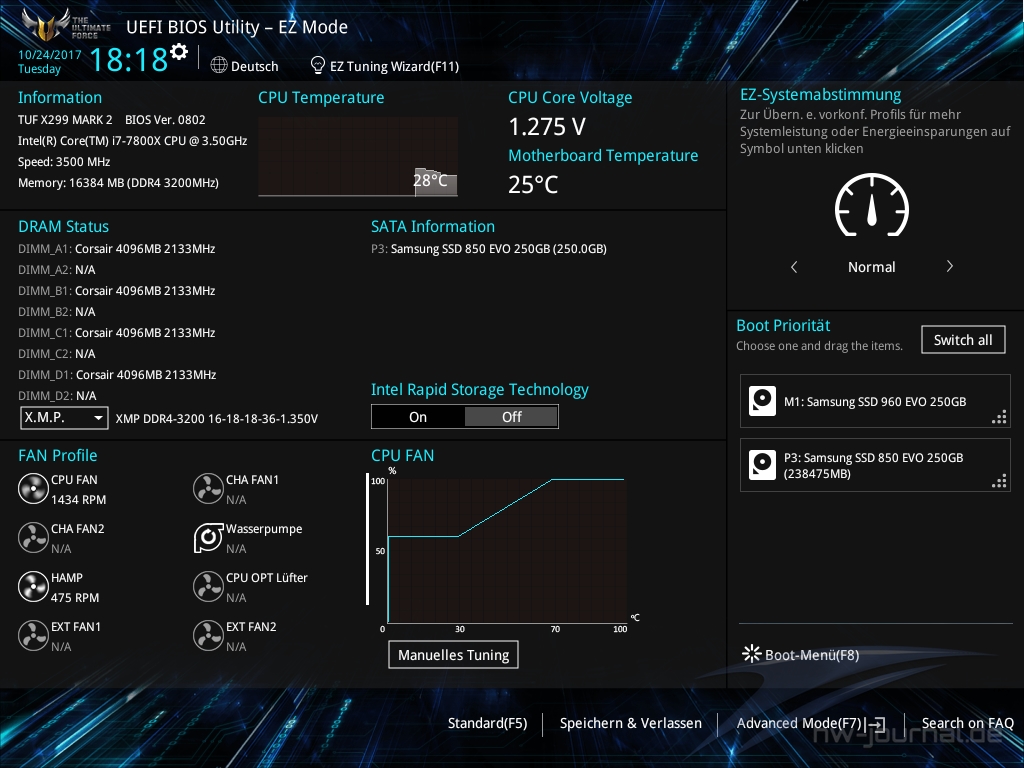Click the M1 Samsung 960 EVO disk icon

762,401
